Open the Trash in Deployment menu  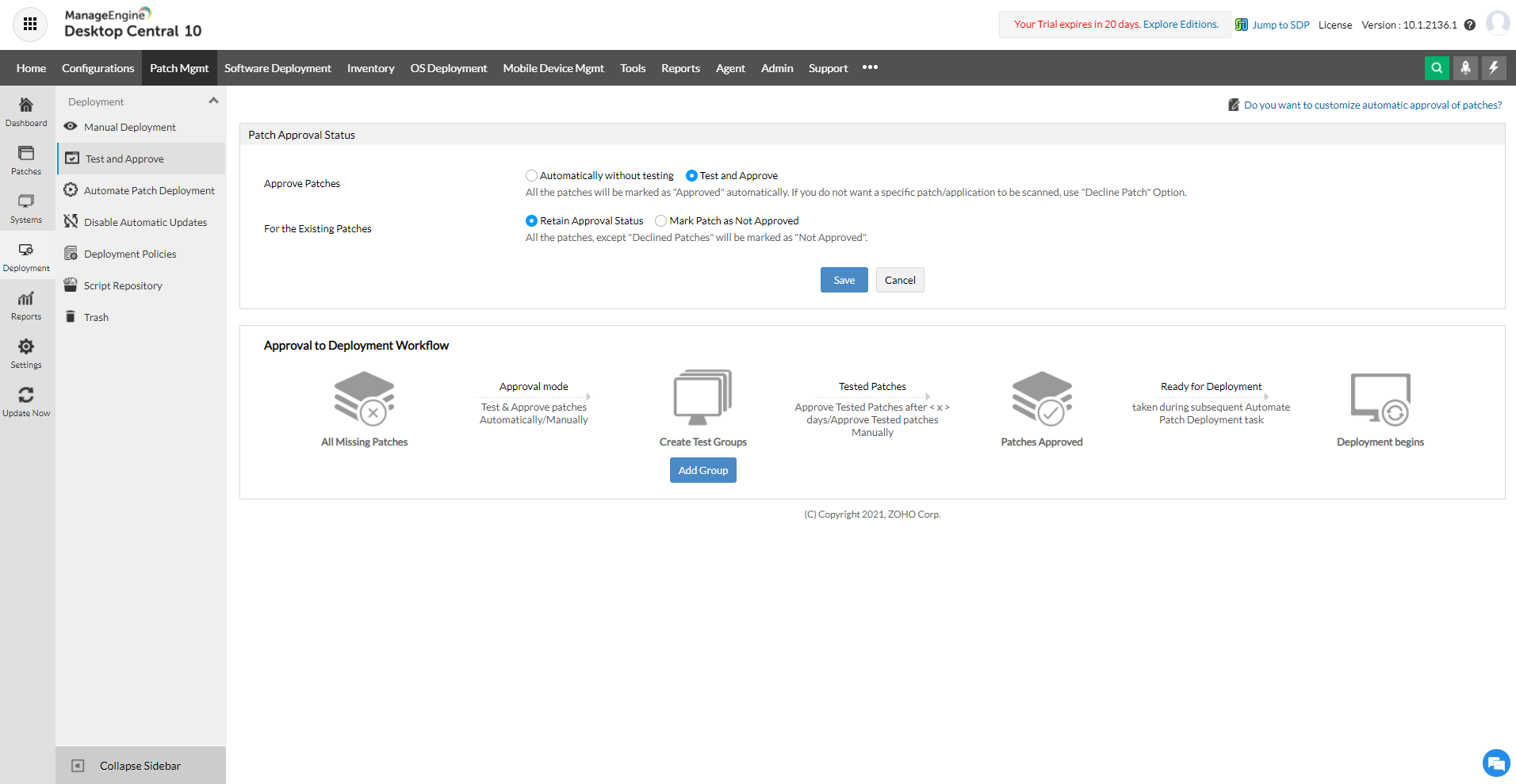pyautogui.click(x=97, y=316)
